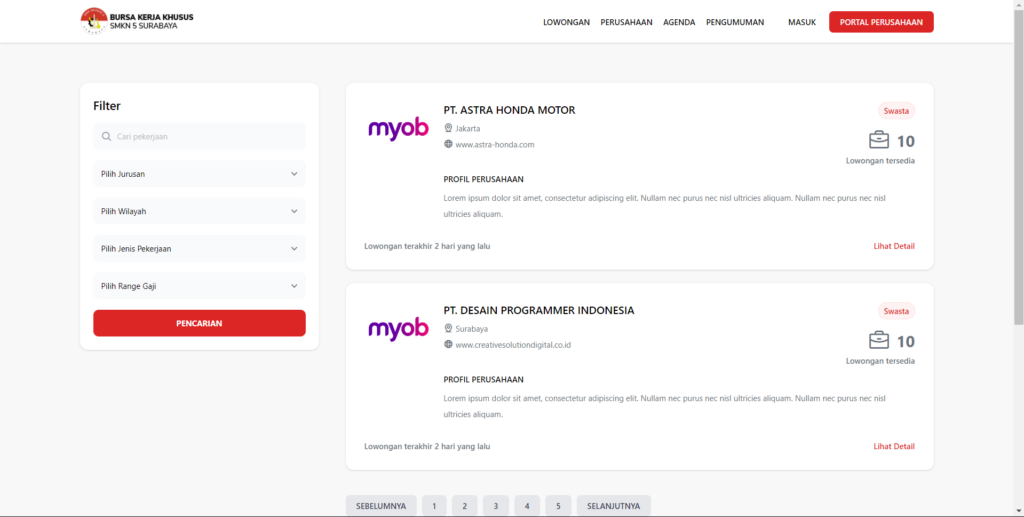Click the globe icon beside www.astra-honda.com
1024x517 pixels.
pos(448,144)
